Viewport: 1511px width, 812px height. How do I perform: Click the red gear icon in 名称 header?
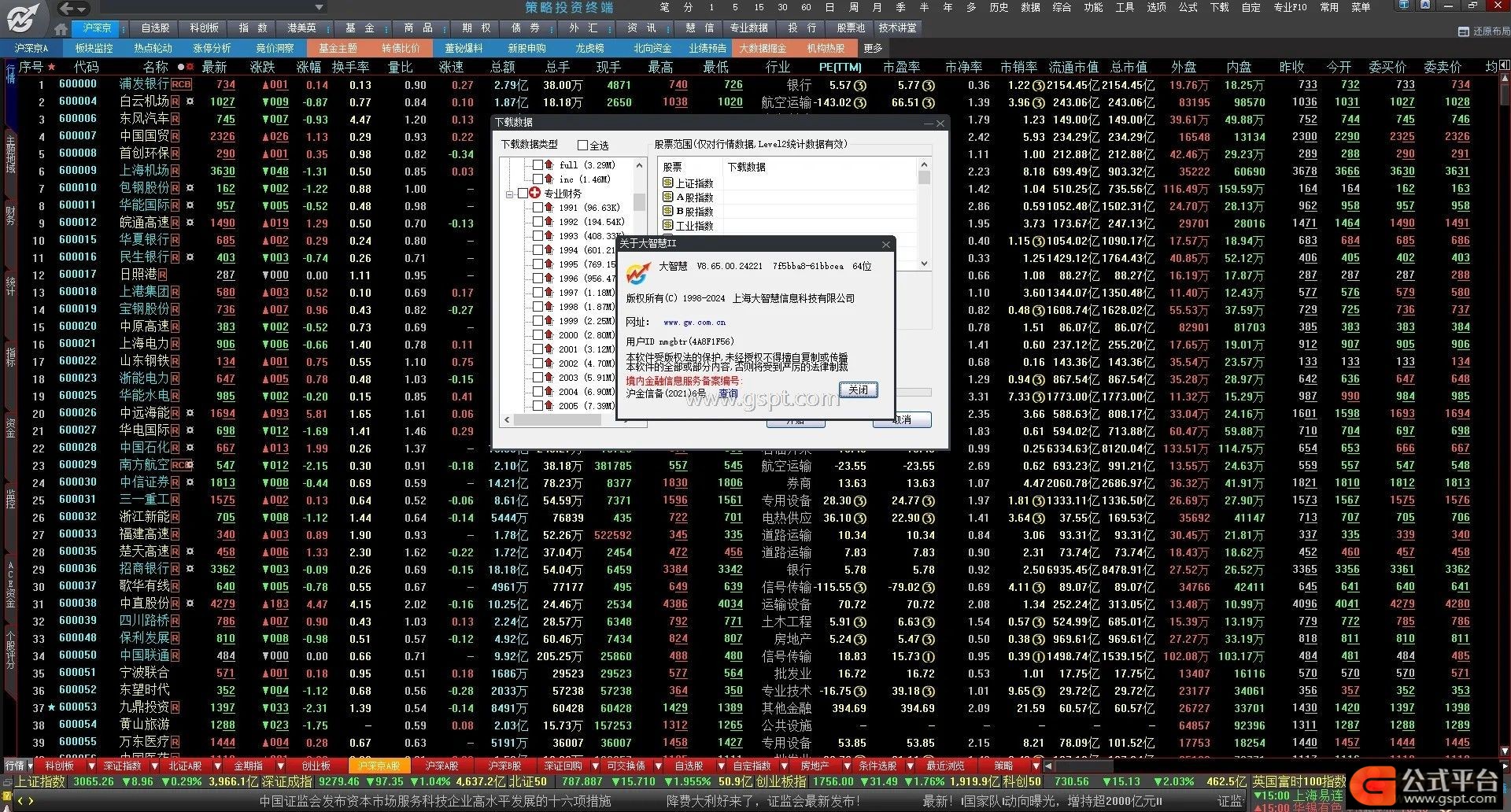click(x=190, y=68)
